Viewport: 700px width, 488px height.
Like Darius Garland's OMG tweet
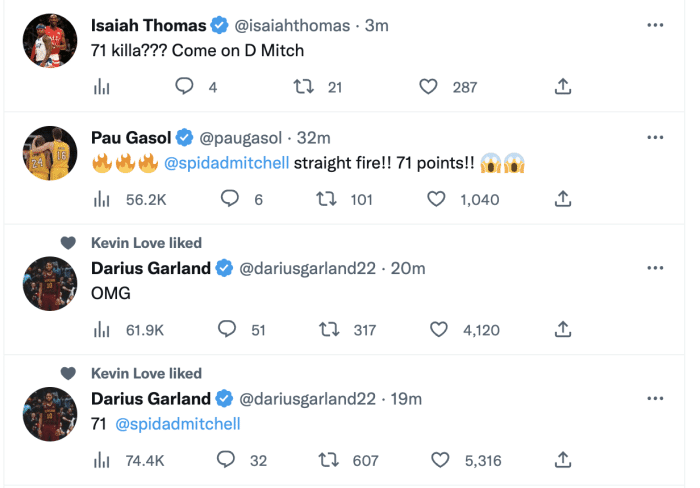[x=440, y=329]
